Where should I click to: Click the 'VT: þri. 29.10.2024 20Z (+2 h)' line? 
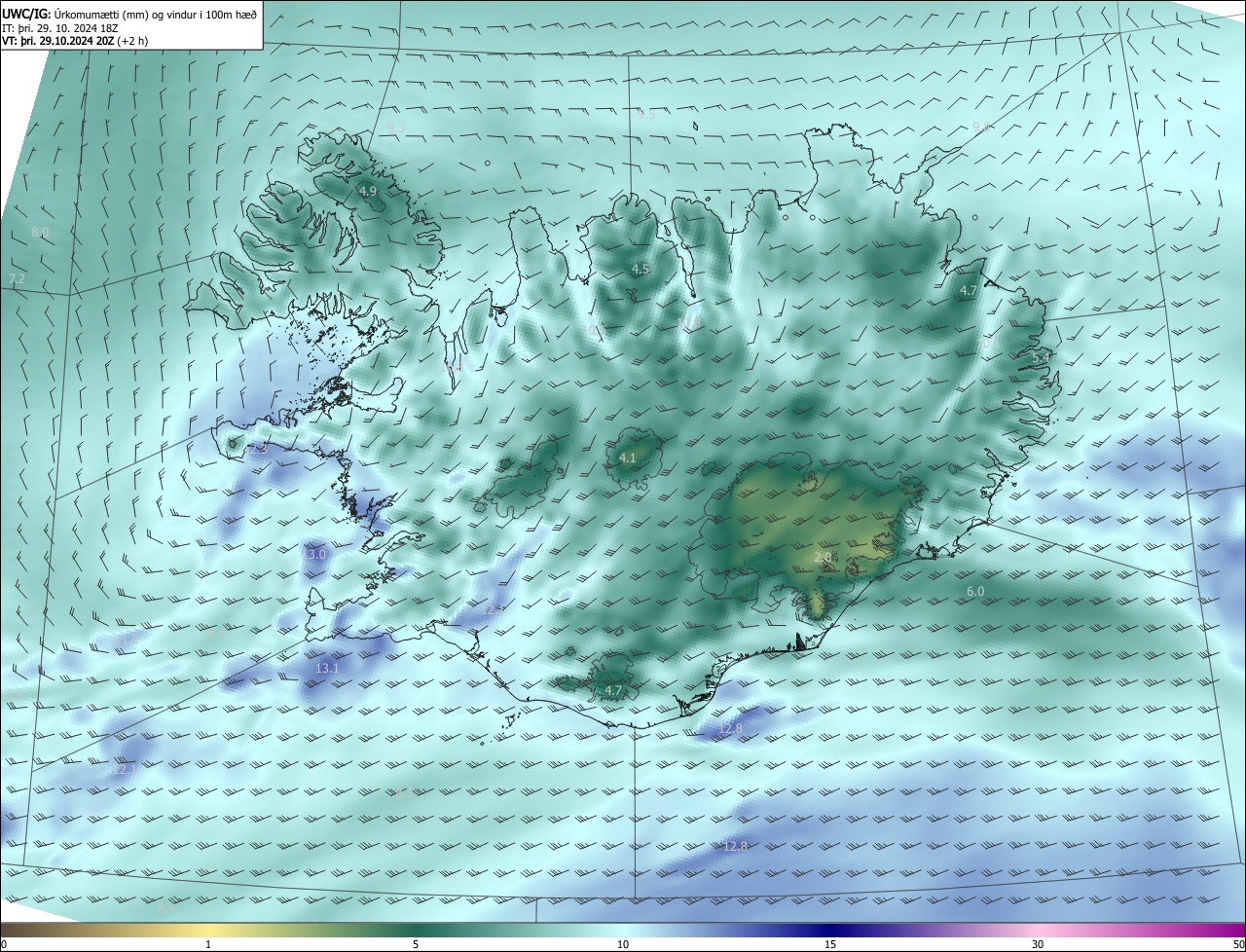click(75, 41)
